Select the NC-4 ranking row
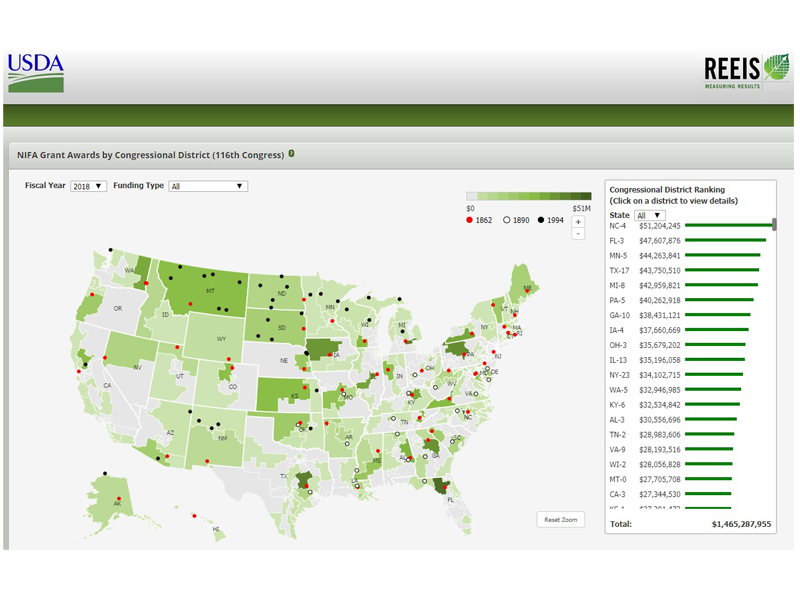800x600 pixels. [690, 226]
